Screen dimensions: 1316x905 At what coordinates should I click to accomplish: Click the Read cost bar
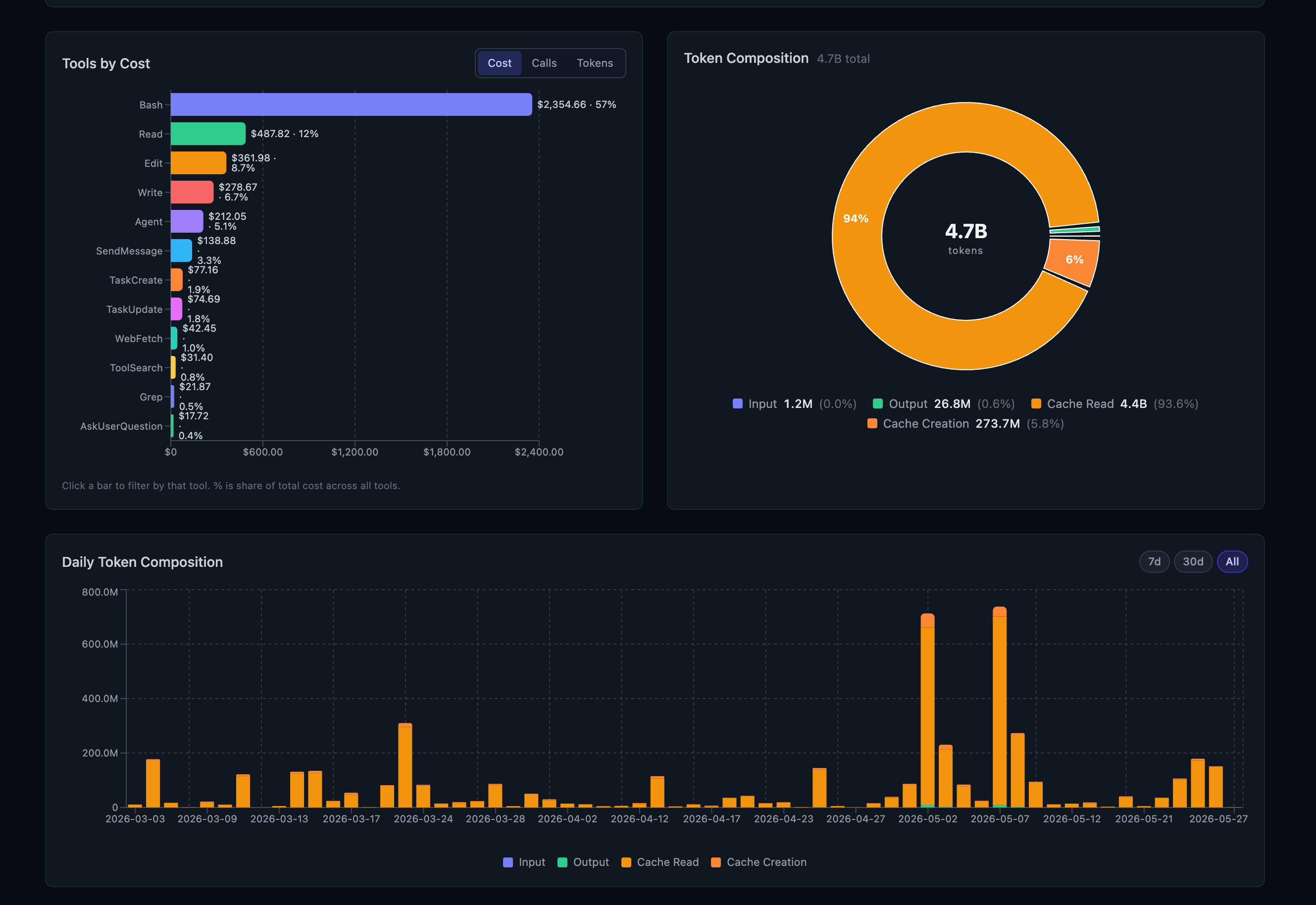coord(208,134)
